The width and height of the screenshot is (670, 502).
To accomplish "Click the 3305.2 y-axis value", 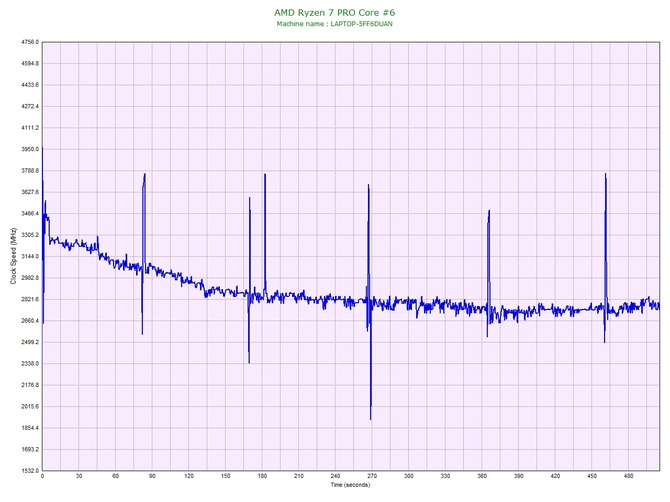I will [30, 235].
